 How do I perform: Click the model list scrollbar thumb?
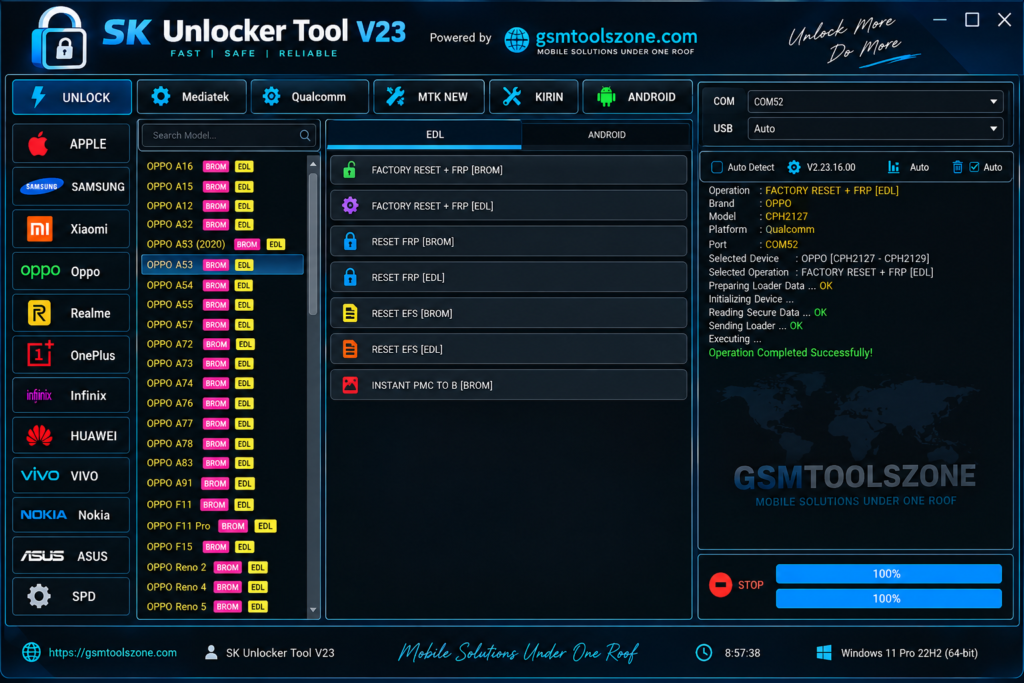(x=313, y=244)
